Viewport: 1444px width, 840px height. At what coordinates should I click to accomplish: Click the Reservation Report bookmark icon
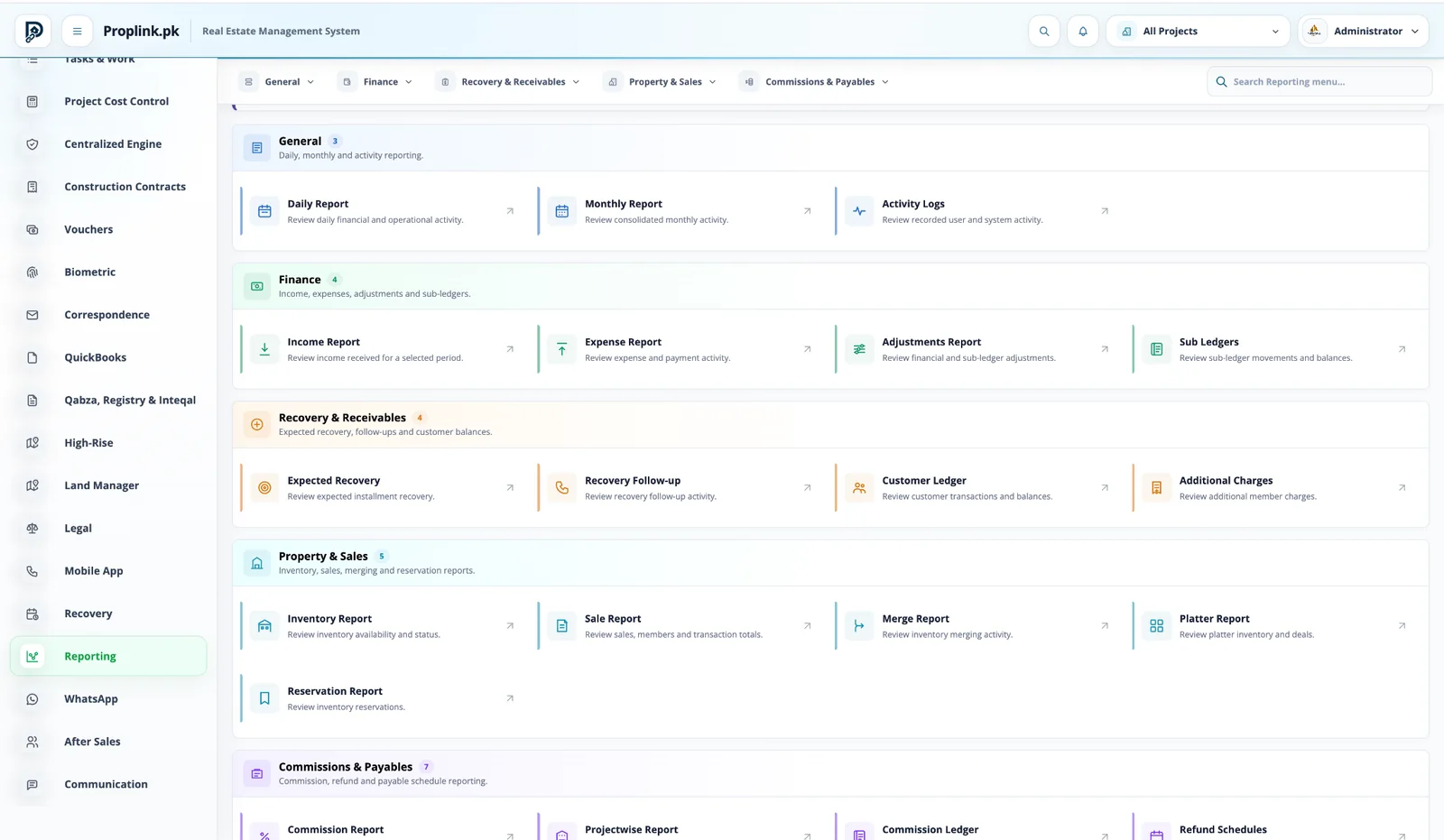tap(264, 698)
